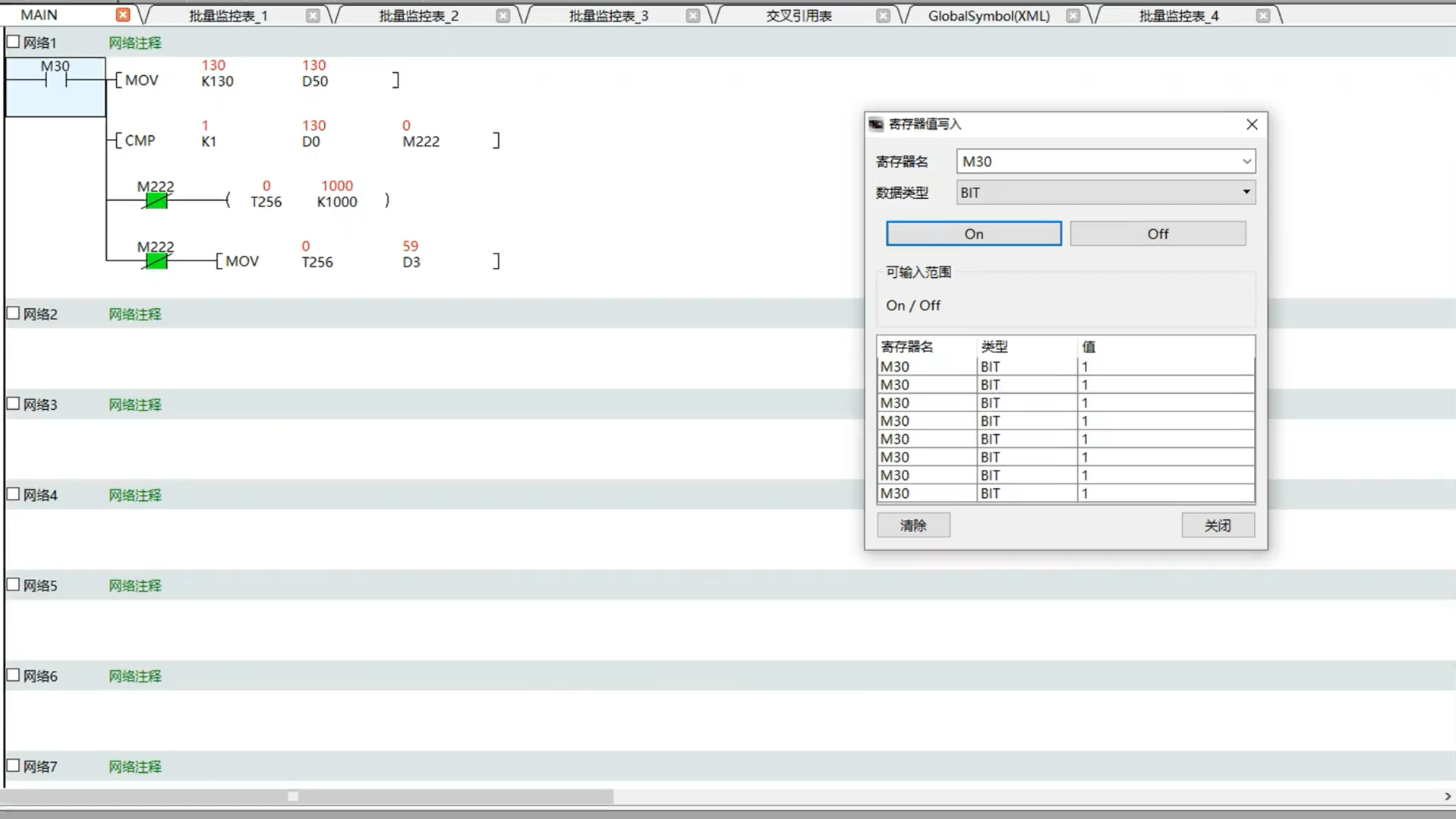Screen dimensions: 1456x819
Task: Close the 交叉引用表 tab icon
Action: (x=882, y=16)
